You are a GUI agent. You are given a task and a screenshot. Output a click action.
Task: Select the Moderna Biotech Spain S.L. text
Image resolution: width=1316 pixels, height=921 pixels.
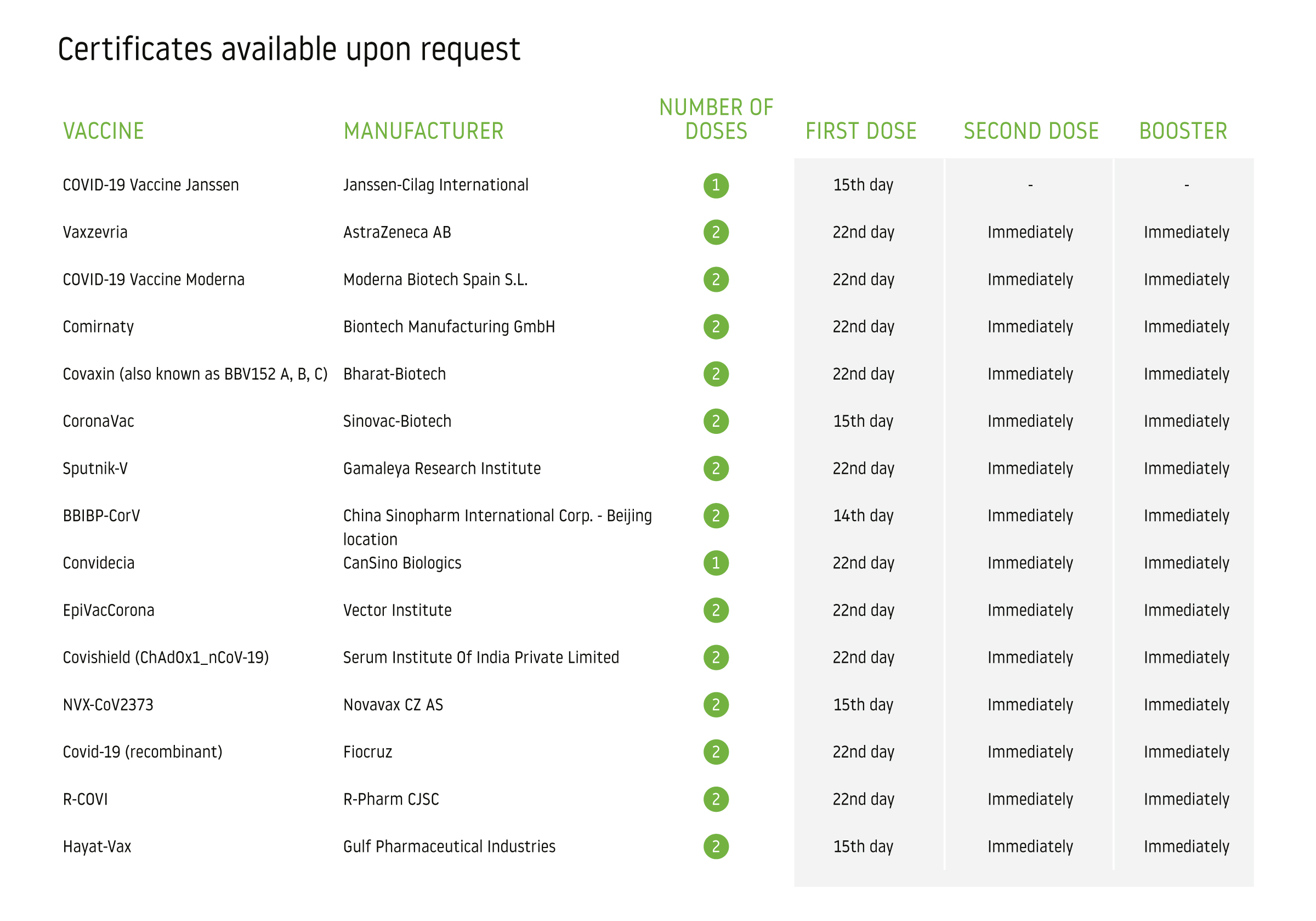[x=436, y=279]
